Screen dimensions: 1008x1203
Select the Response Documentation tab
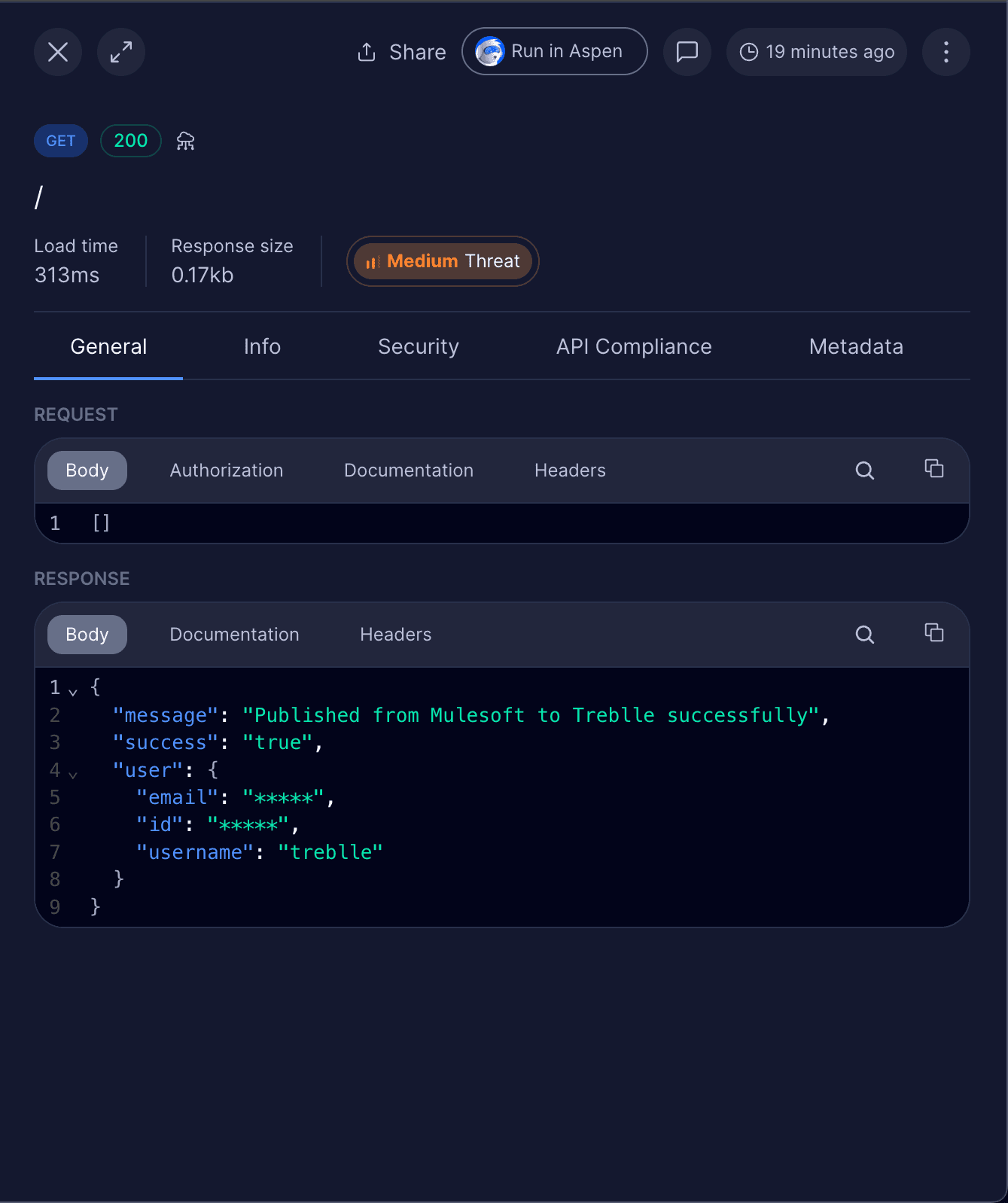tap(234, 635)
